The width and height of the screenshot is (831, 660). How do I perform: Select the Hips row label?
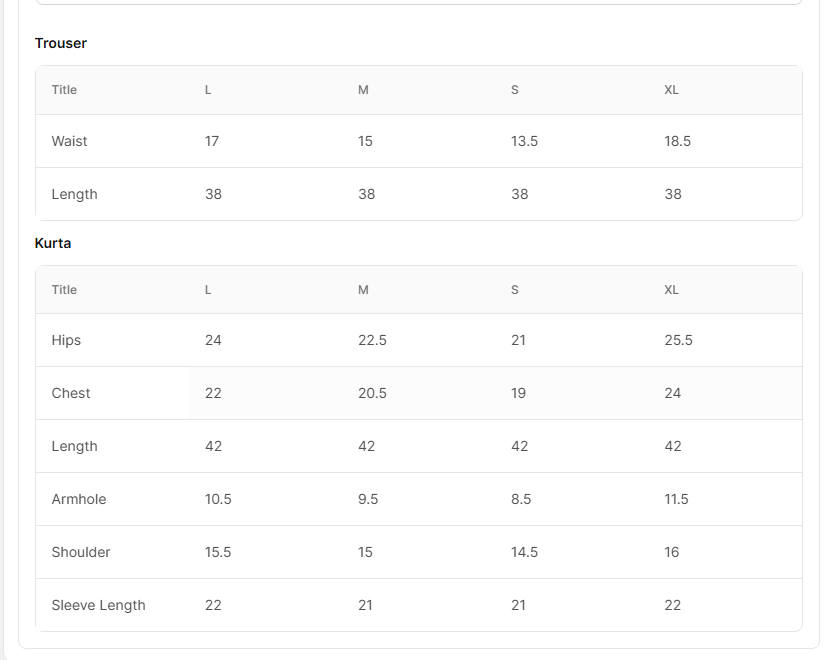[66, 340]
